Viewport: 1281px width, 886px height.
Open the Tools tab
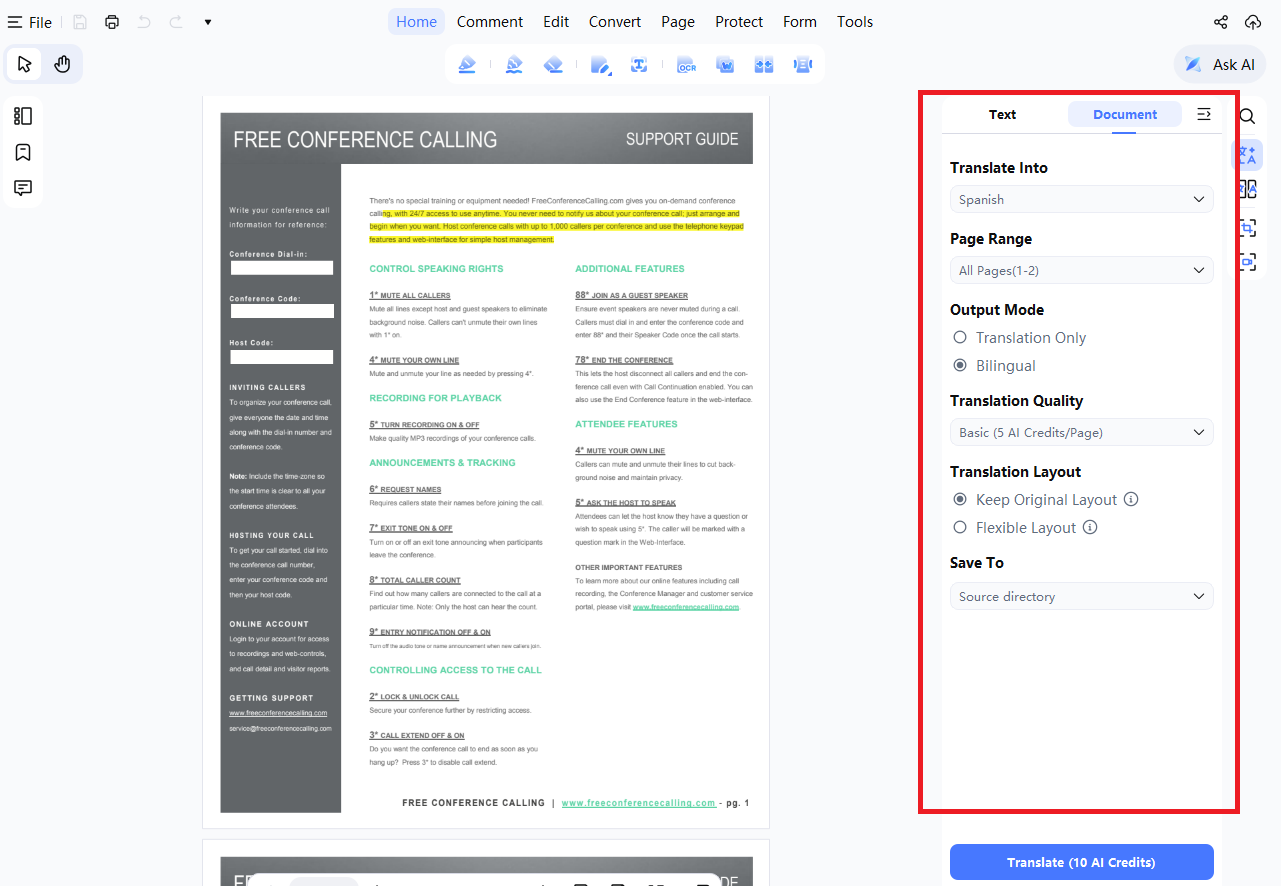click(x=855, y=22)
